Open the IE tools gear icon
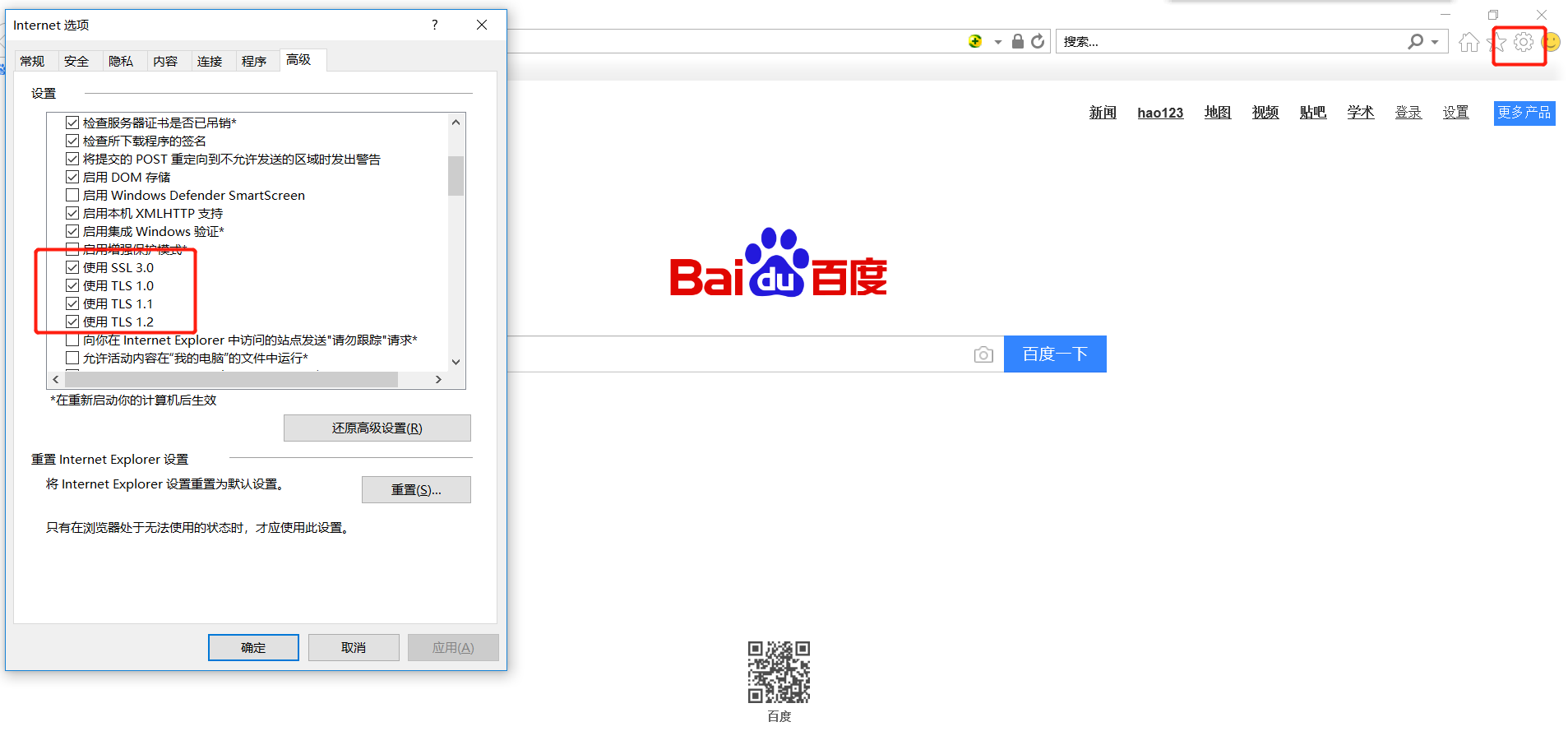Viewport: 1568px width, 745px height. (1524, 42)
